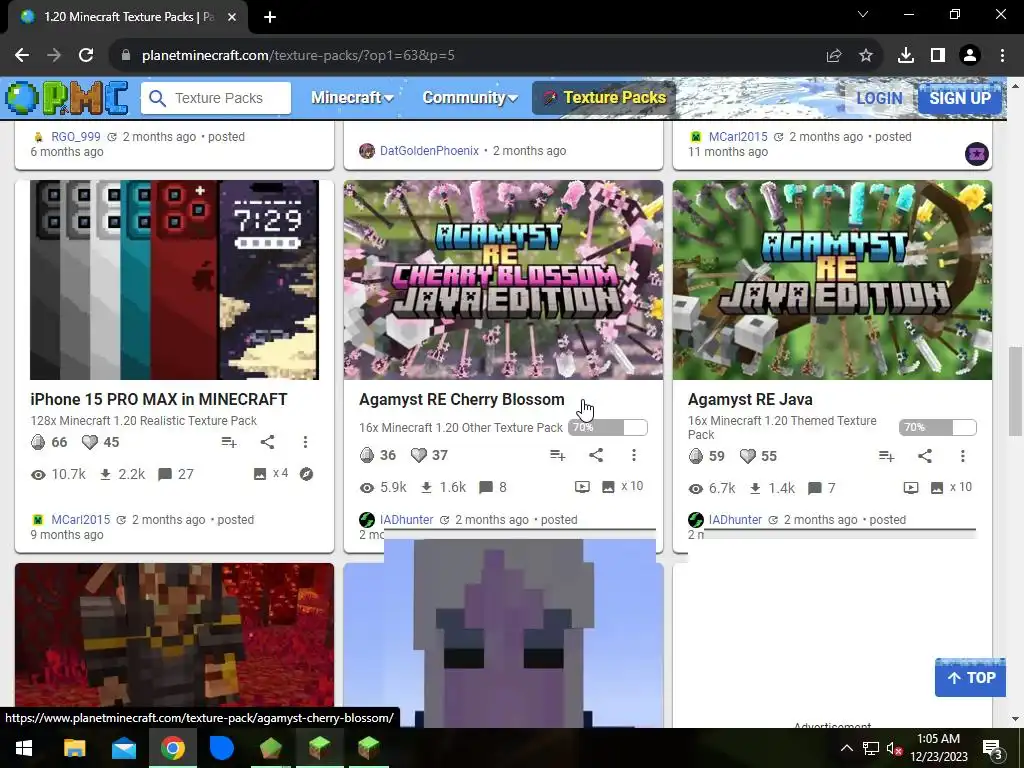Select the 1.20 Minecraft Texture Packs tab
This screenshot has height=768, width=1024.
coord(128,17)
